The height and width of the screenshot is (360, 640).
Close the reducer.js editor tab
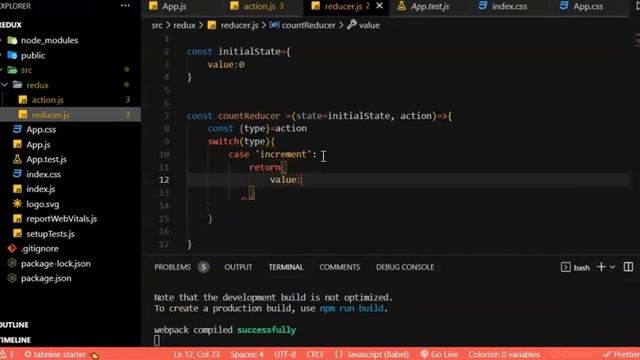click(x=379, y=6)
